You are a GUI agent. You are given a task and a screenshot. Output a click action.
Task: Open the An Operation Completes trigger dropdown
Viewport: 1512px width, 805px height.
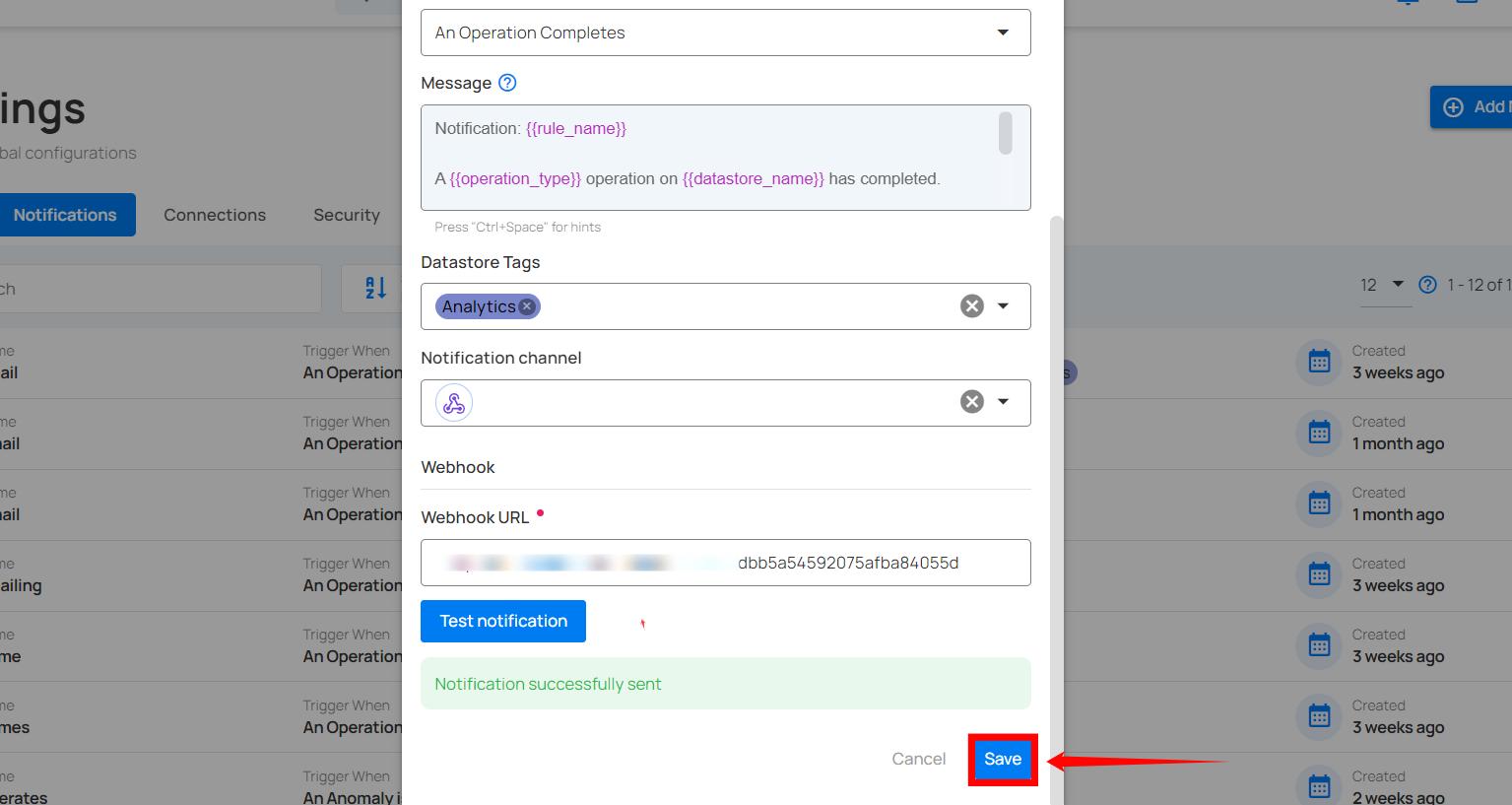click(726, 33)
